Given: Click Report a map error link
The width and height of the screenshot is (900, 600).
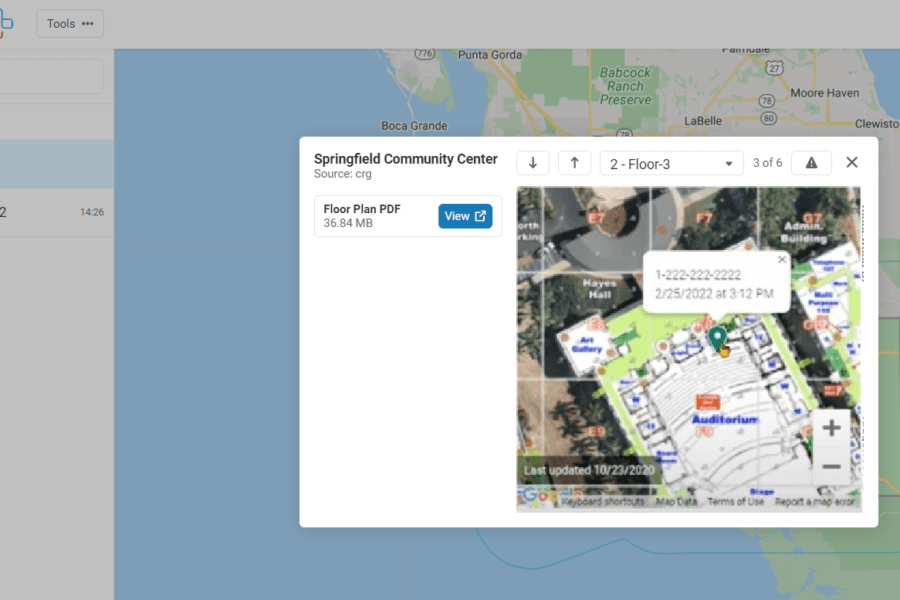Looking at the screenshot, I should pos(815,502).
